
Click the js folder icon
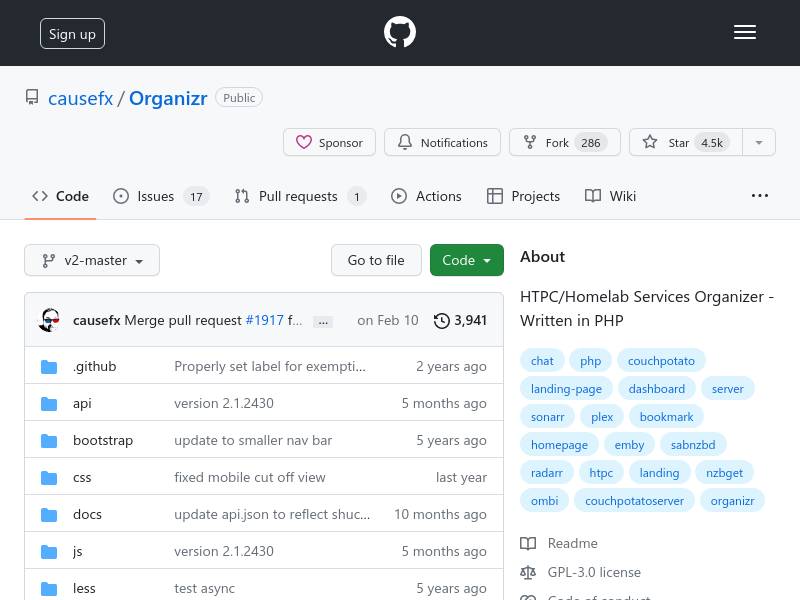pyautogui.click(x=49, y=552)
